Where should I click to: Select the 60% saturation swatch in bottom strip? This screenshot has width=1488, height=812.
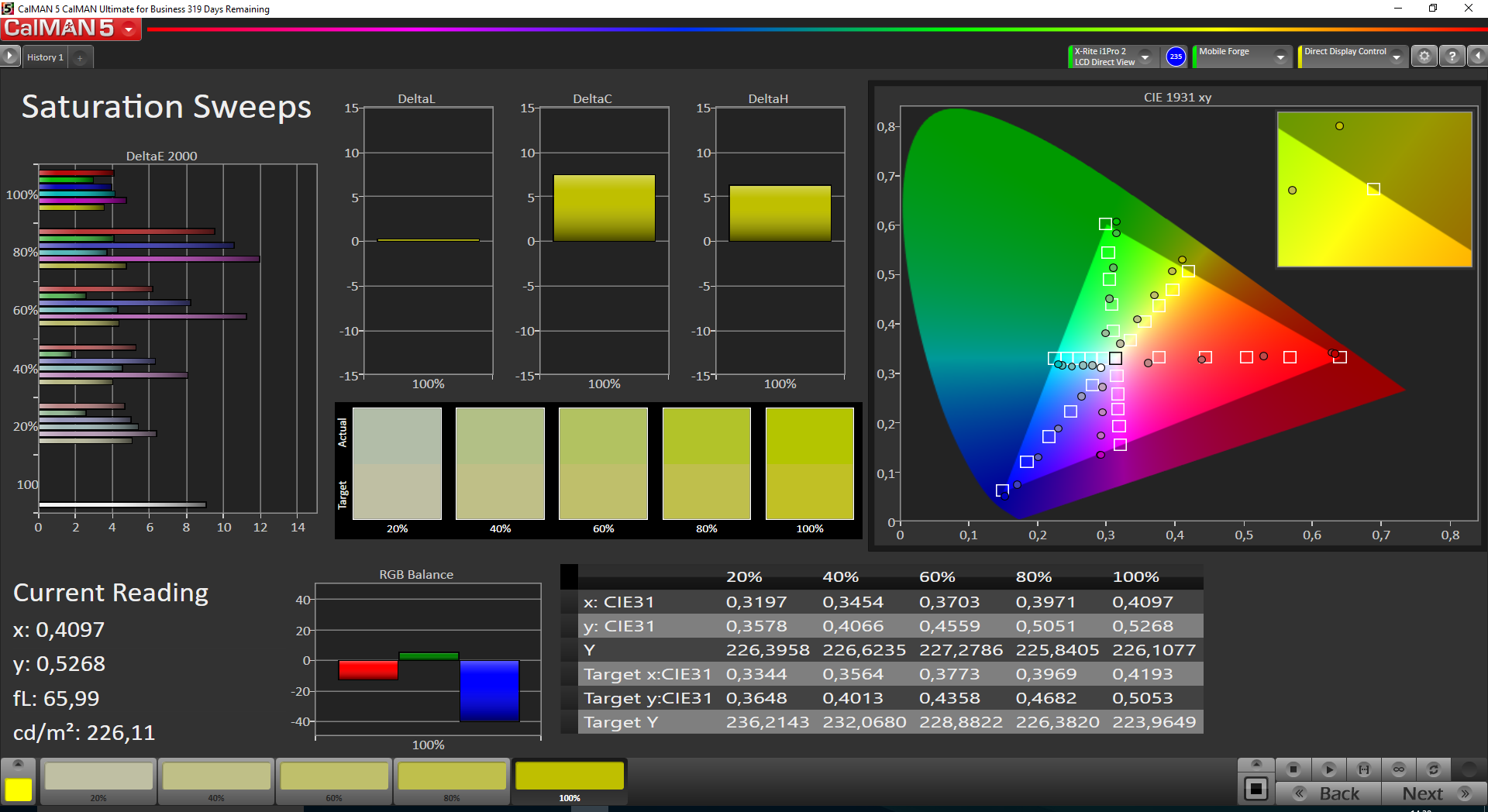tap(334, 782)
